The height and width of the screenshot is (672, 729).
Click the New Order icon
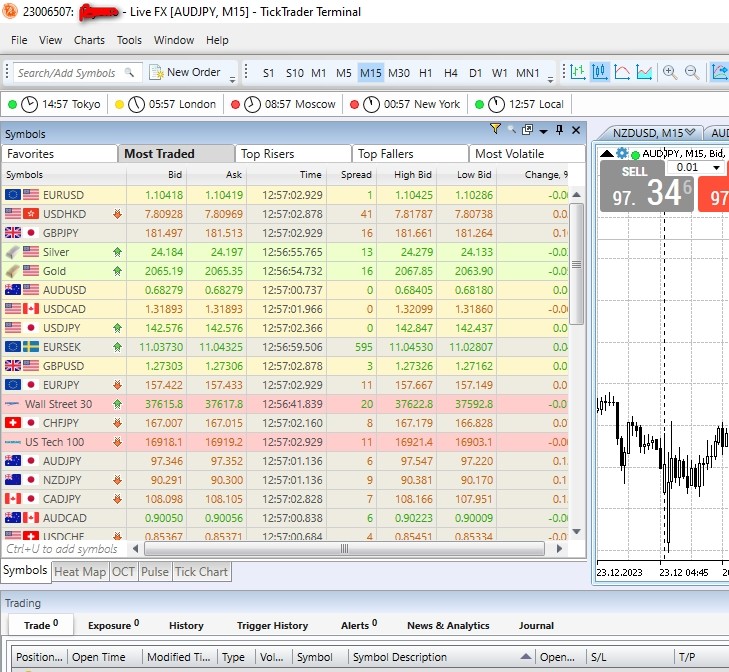pos(156,73)
